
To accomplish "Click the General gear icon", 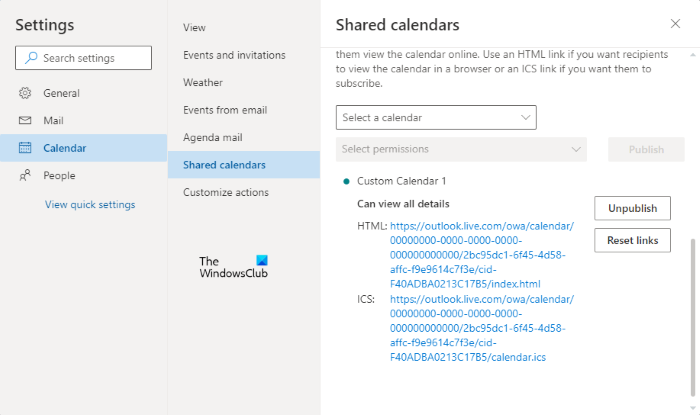I will tap(25, 93).
